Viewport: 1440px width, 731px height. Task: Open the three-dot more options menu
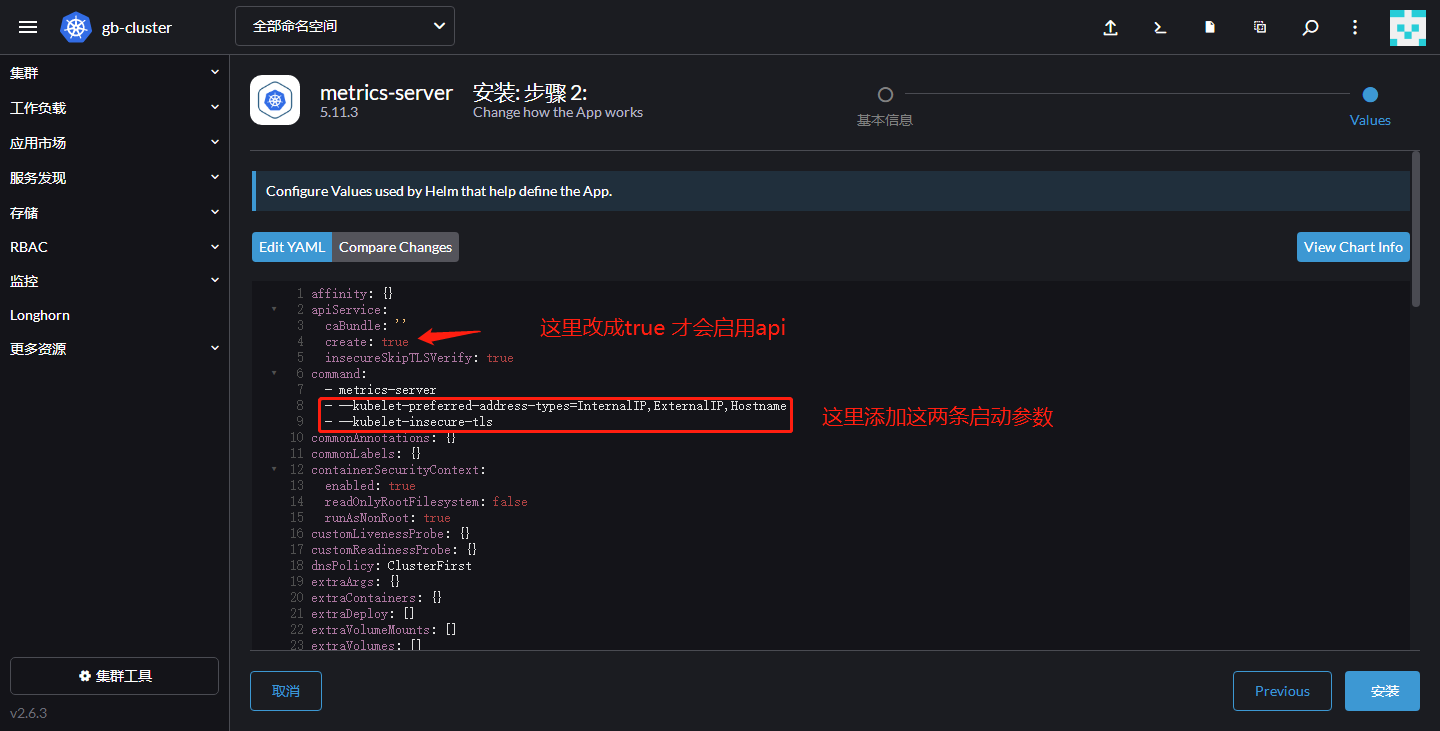tap(1355, 28)
